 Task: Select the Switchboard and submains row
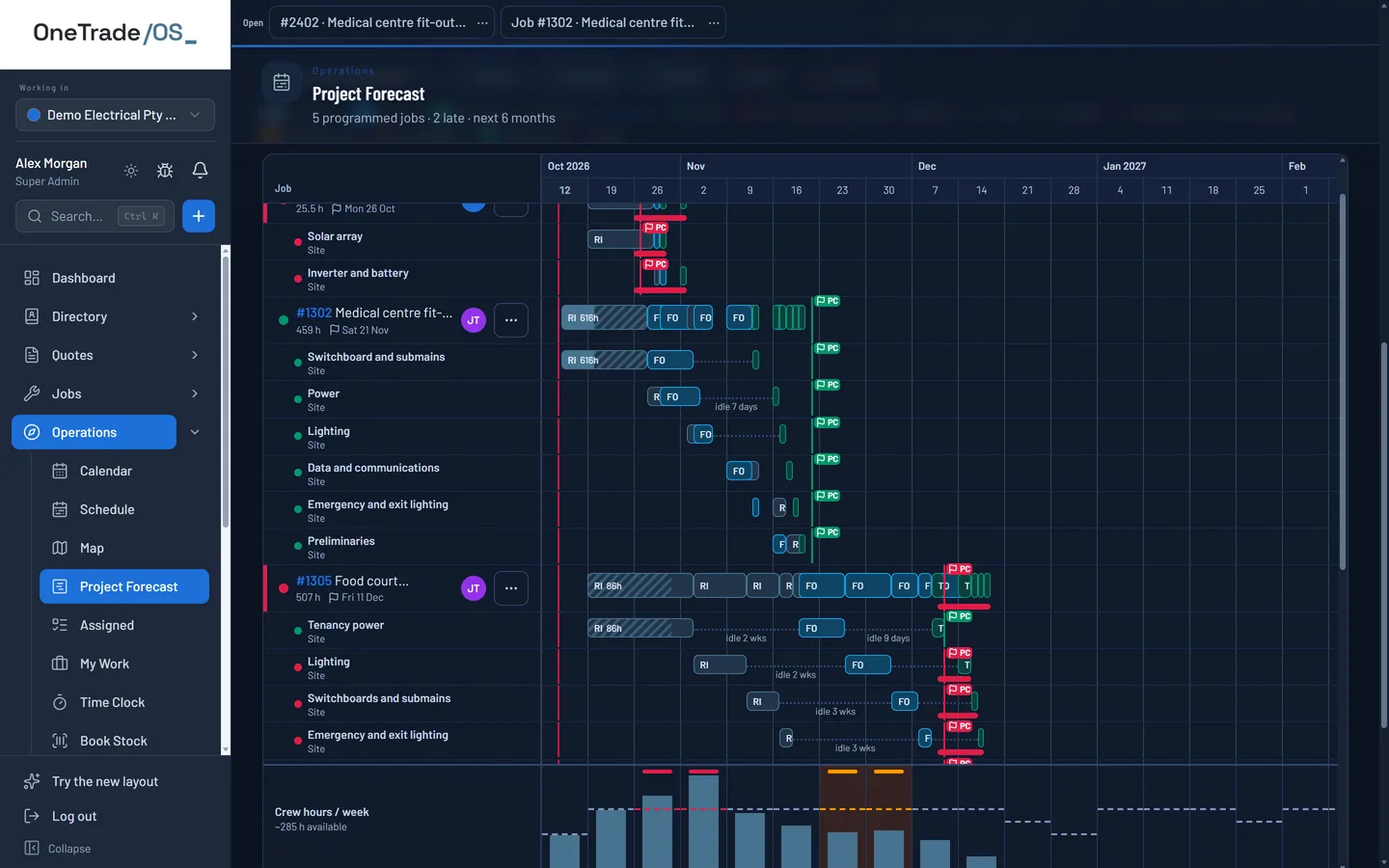(x=402, y=363)
